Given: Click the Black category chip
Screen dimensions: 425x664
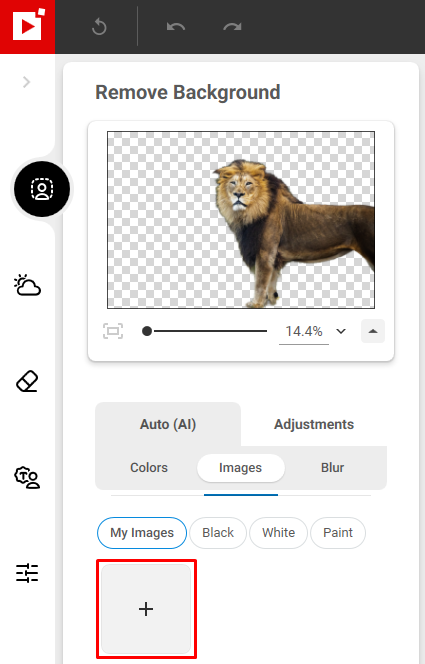Looking at the screenshot, I should click(218, 533).
